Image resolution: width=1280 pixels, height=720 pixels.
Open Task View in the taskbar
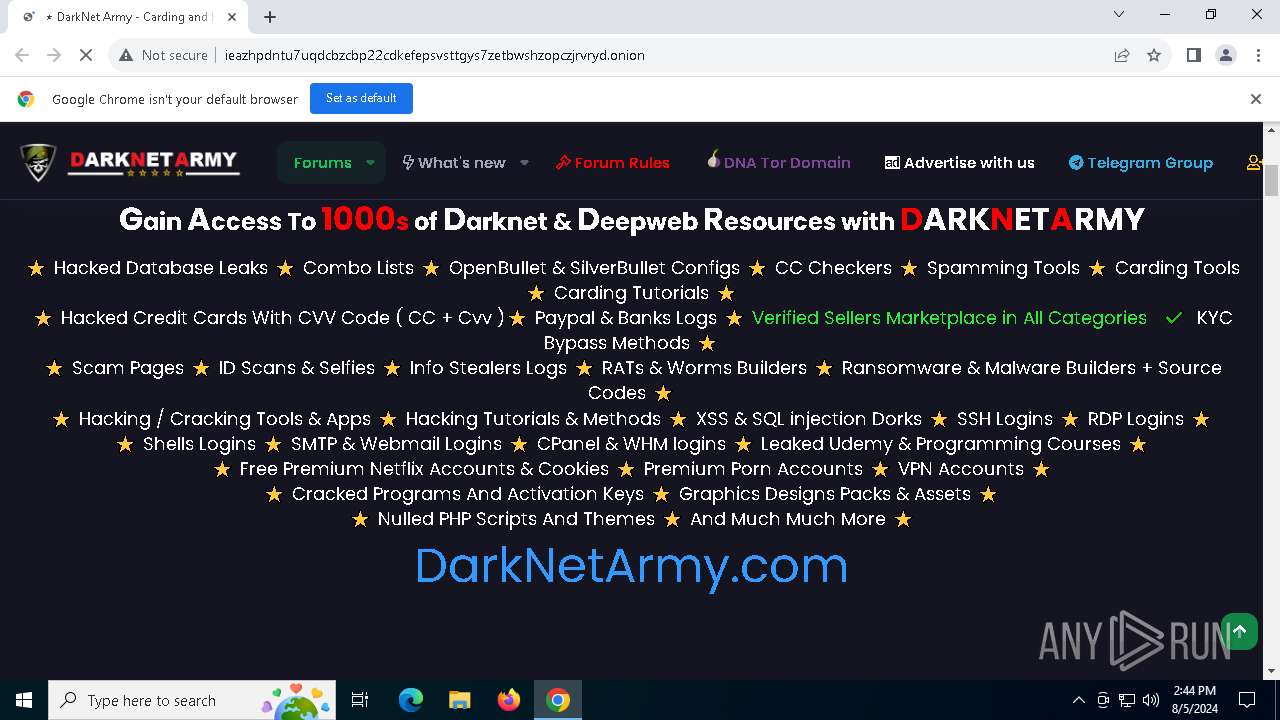click(360, 700)
